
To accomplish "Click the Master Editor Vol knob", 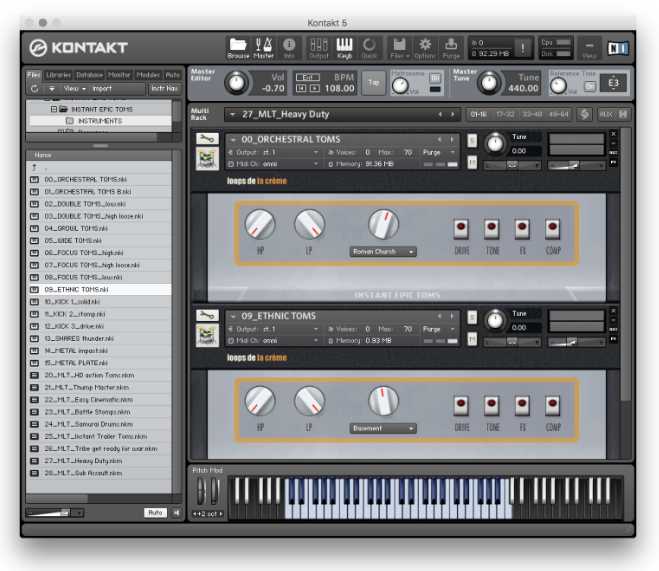I will [236, 82].
